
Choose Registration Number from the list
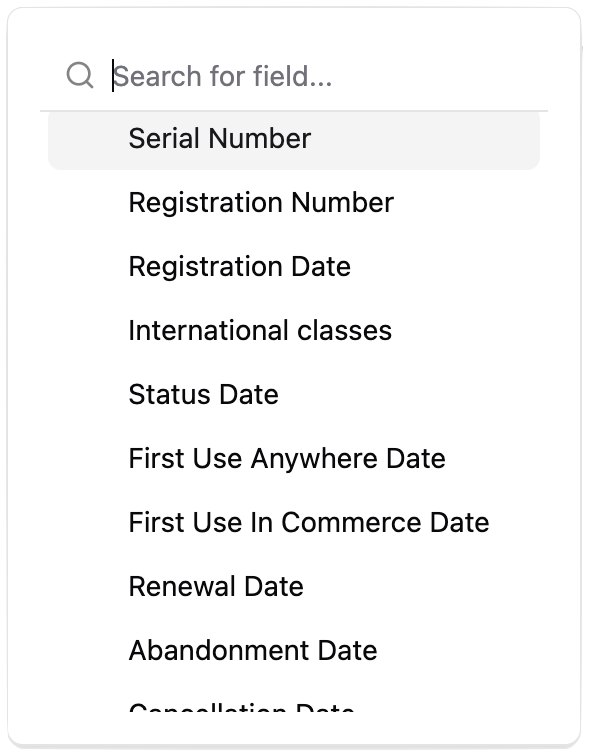[294, 202]
